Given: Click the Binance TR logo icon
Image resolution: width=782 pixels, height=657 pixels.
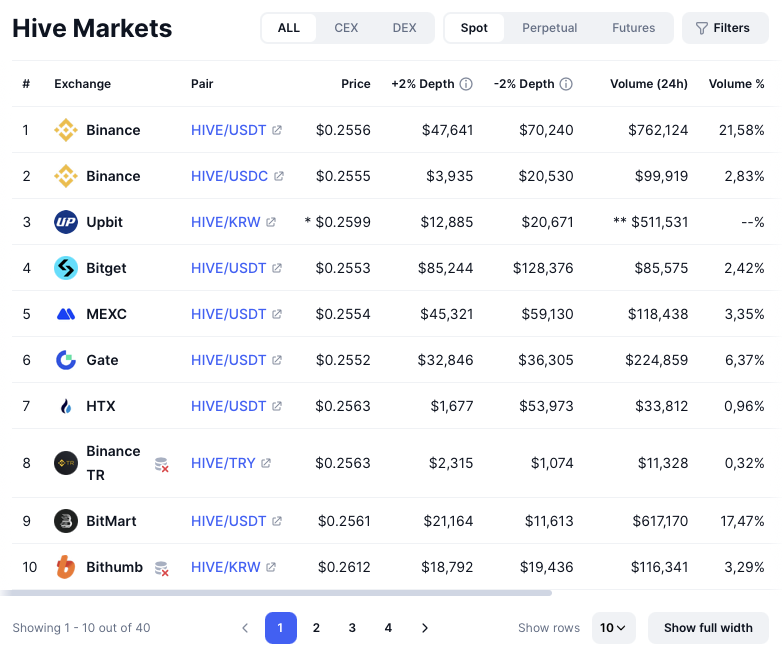Looking at the screenshot, I should point(66,463).
